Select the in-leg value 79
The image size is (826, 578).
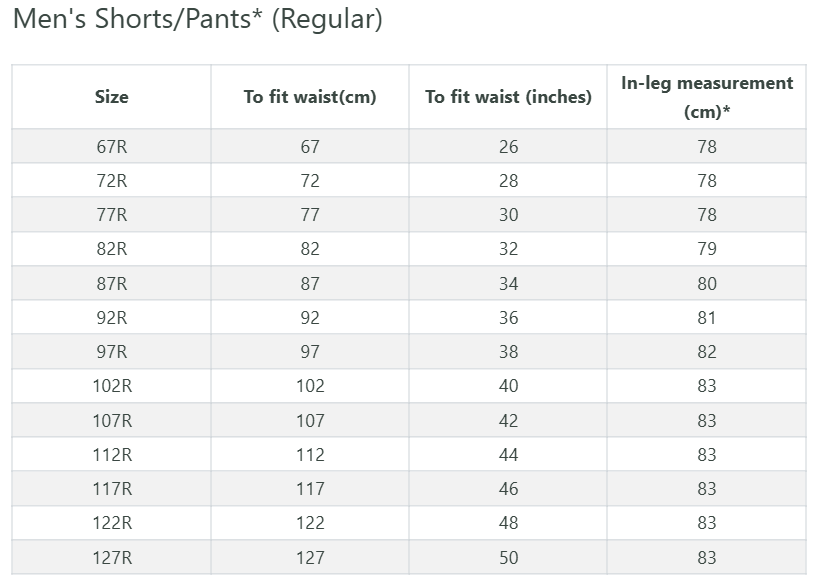click(707, 250)
